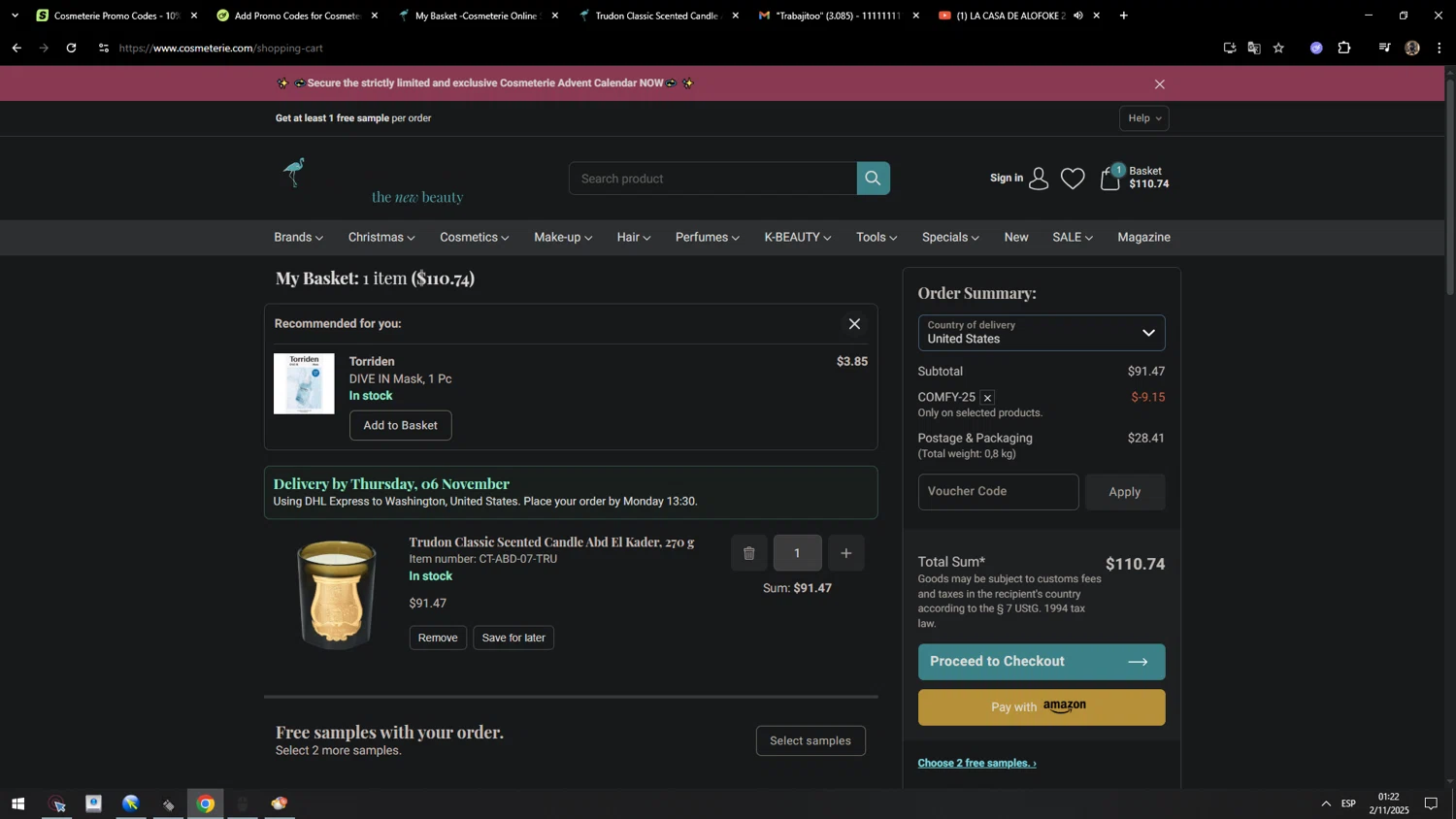Image resolution: width=1456 pixels, height=819 pixels.
Task: Follow the Choose 2 free samples link
Action: tap(976, 764)
